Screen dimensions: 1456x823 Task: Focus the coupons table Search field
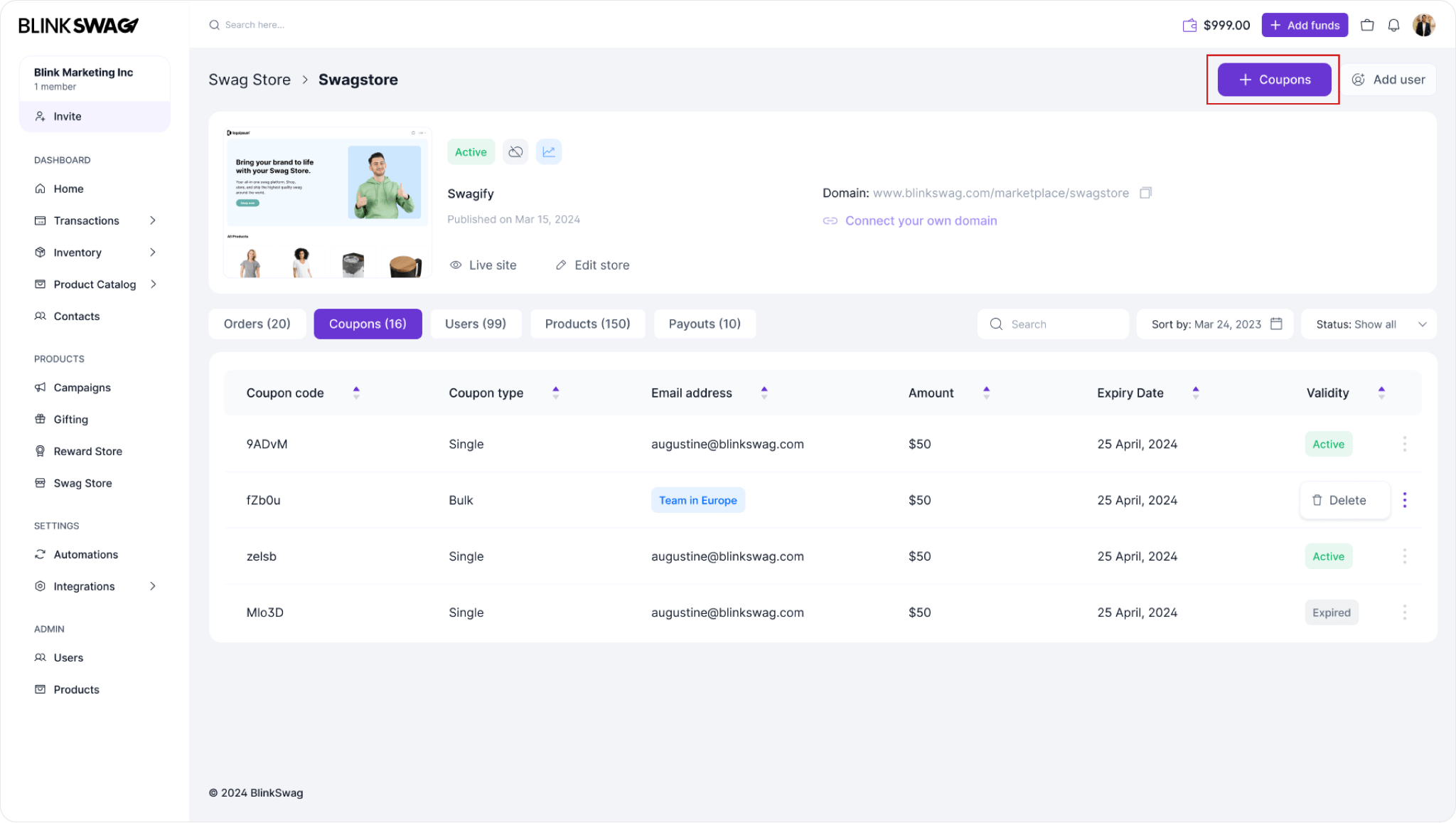click(1053, 324)
